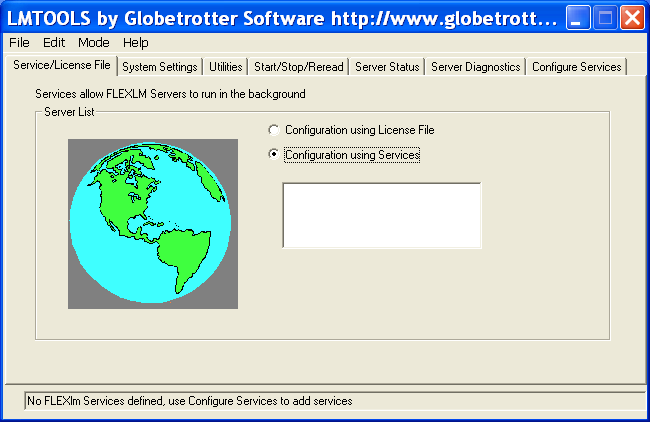Open the Server Diagnostics tab
This screenshot has height=422, width=650.
click(475, 67)
